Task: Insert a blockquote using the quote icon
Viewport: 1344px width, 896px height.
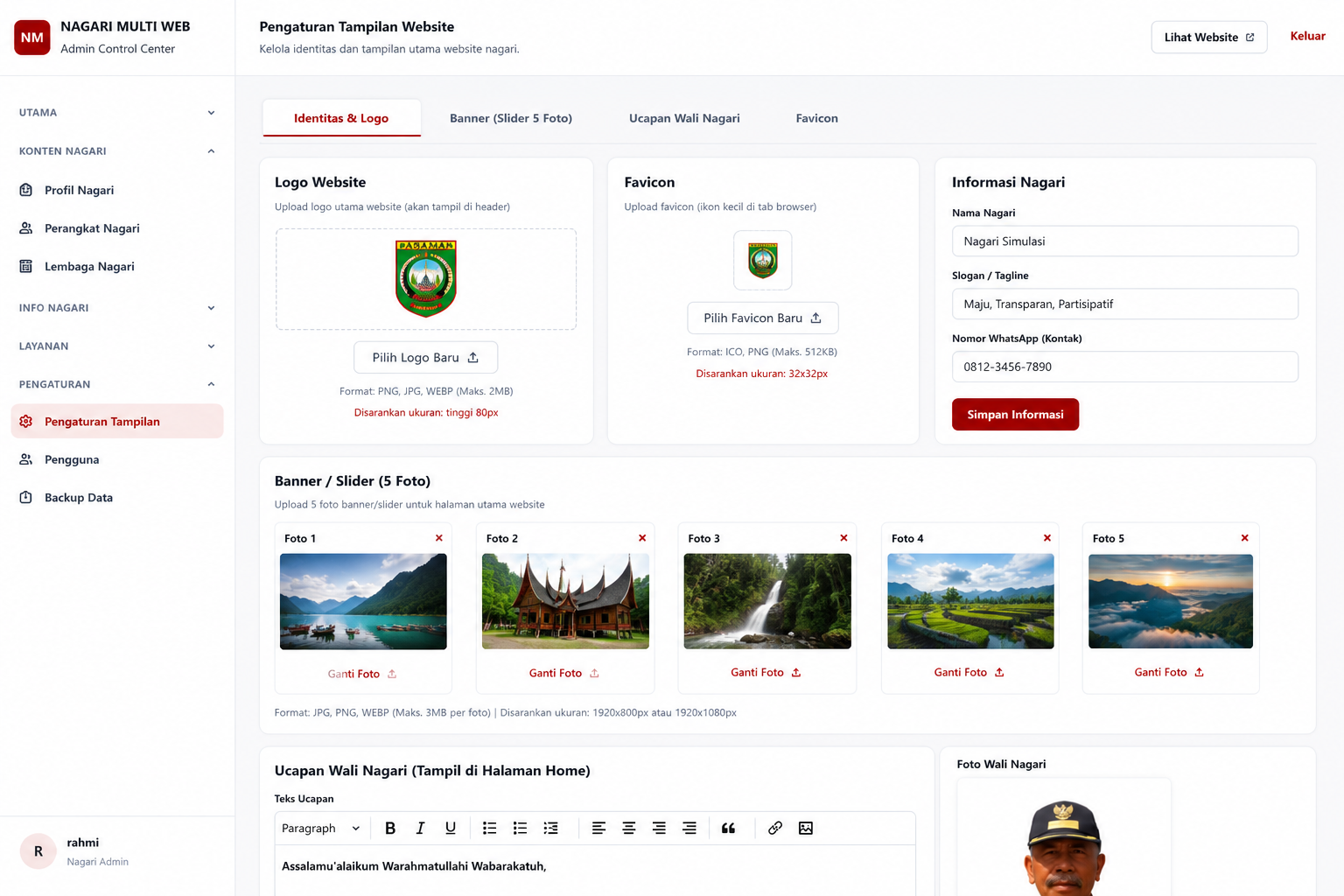Action: pyautogui.click(x=728, y=828)
